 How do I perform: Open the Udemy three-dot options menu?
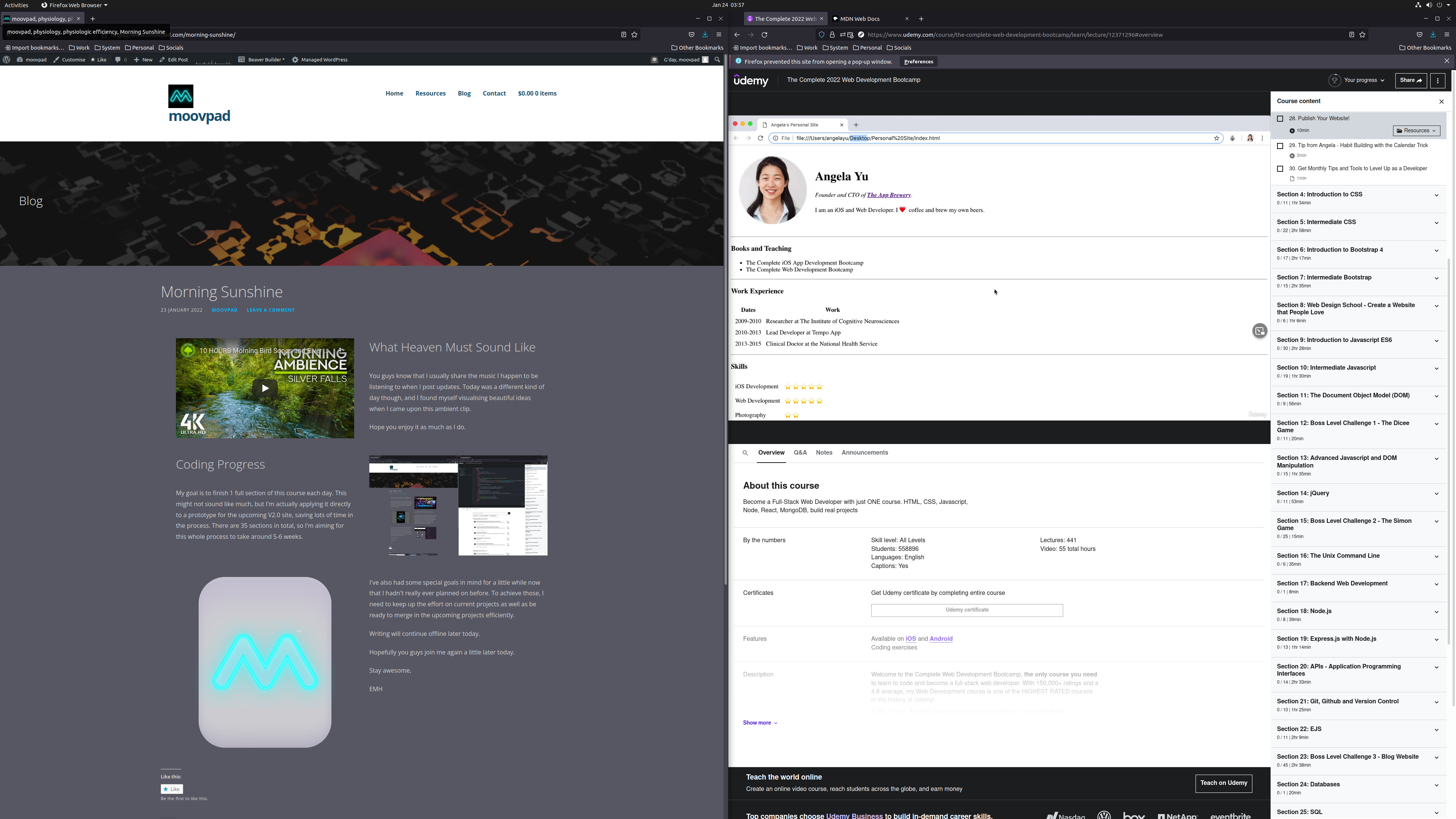click(x=1438, y=80)
